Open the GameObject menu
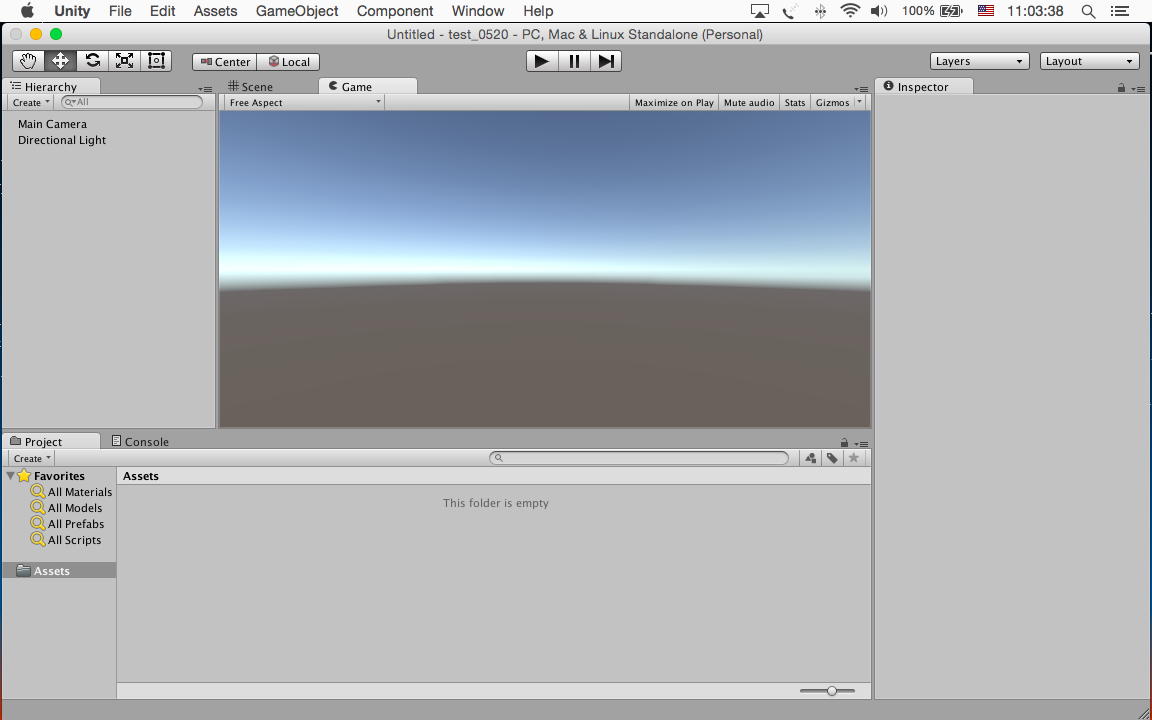This screenshot has width=1152, height=720. click(x=297, y=11)
